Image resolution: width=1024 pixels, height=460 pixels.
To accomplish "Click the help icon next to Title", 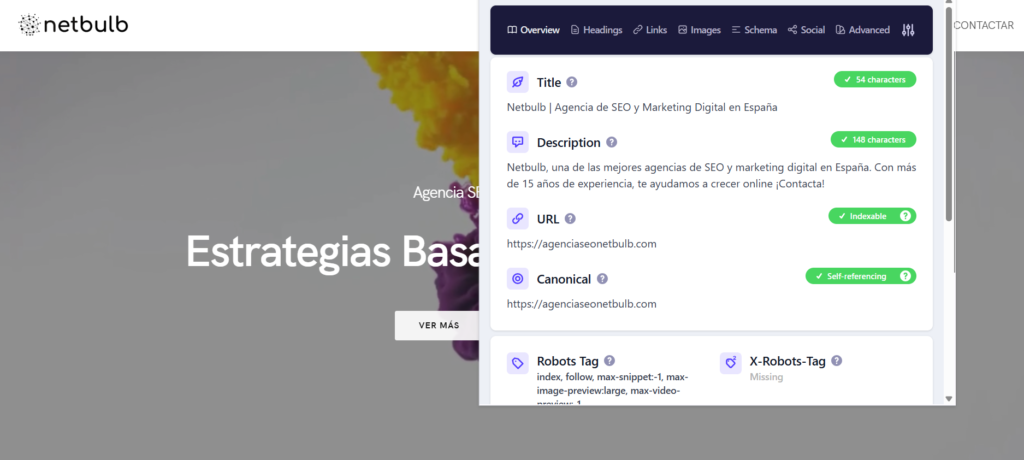I will coord(572,82).
